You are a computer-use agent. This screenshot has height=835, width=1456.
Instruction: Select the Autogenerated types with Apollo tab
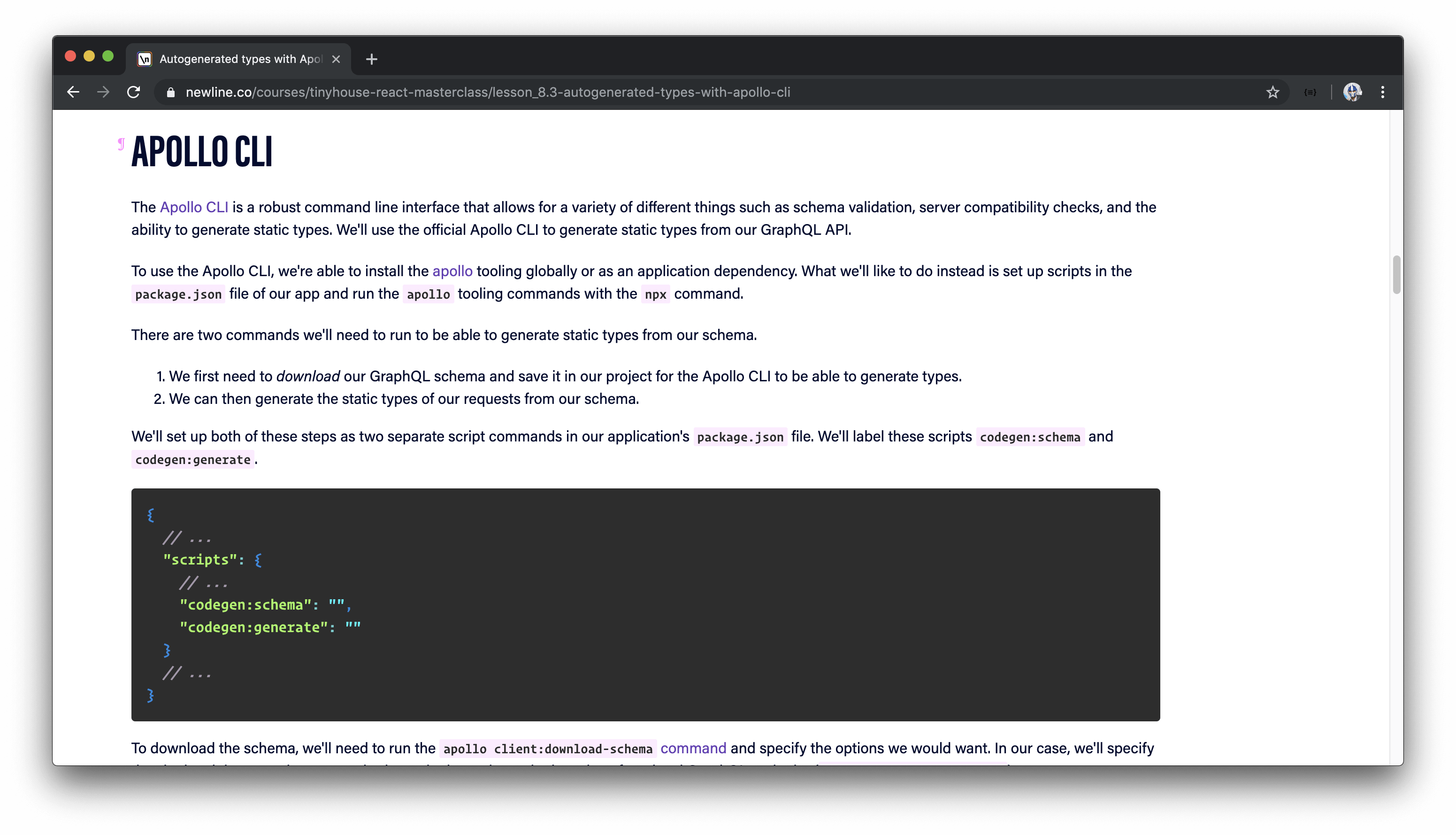[239, 59]
